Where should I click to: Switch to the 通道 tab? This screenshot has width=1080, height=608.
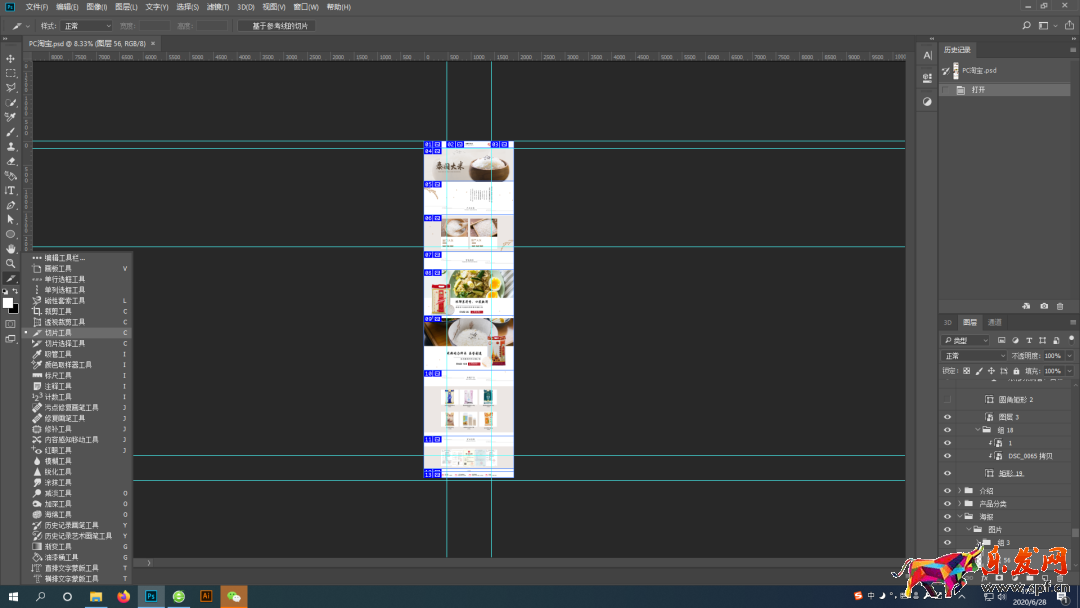(x=994, y=323)
